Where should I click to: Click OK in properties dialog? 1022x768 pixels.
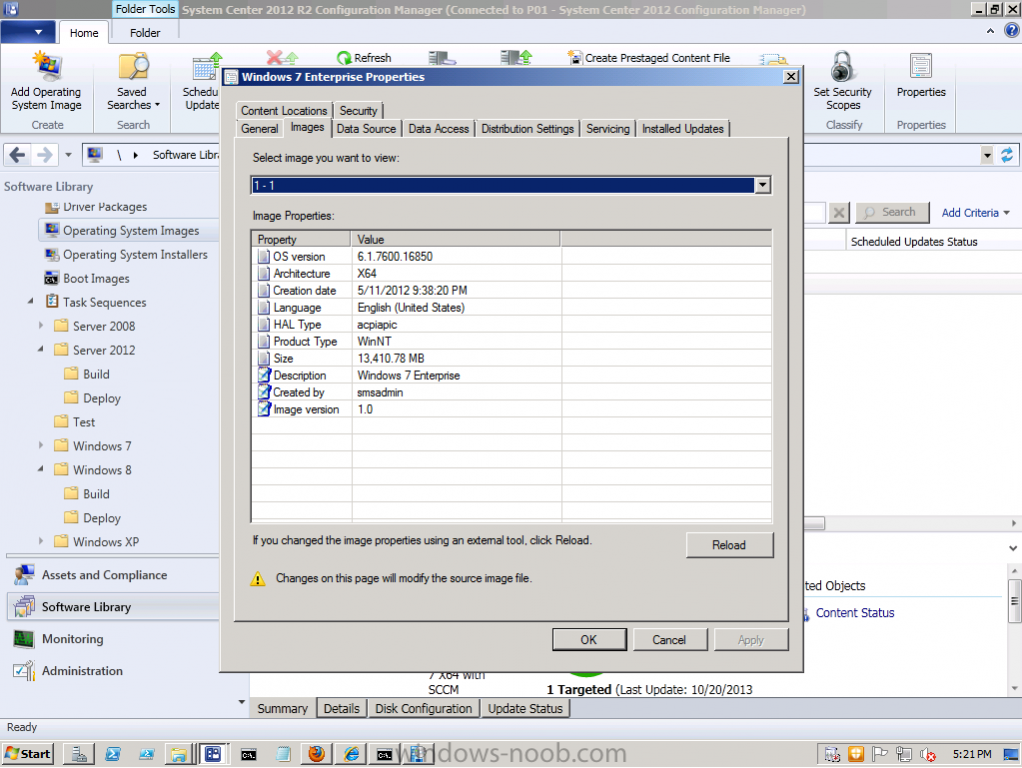tap(589, 640)
